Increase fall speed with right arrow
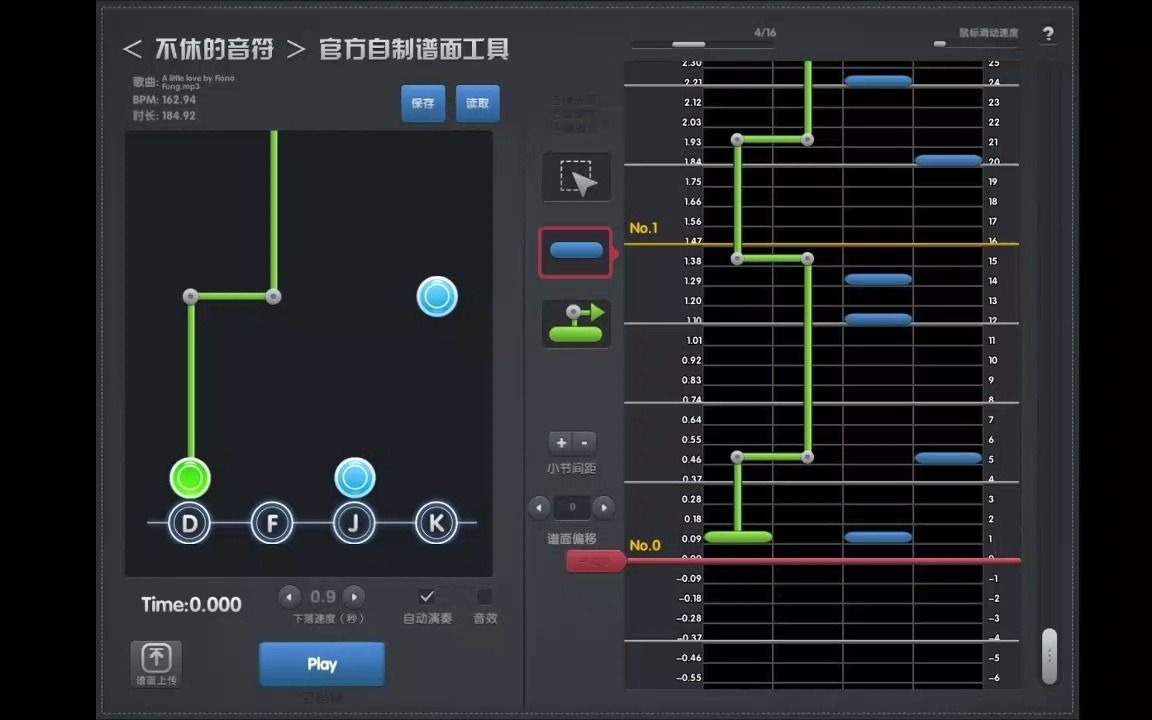The image size is (1152, 720). coord(354,597)
